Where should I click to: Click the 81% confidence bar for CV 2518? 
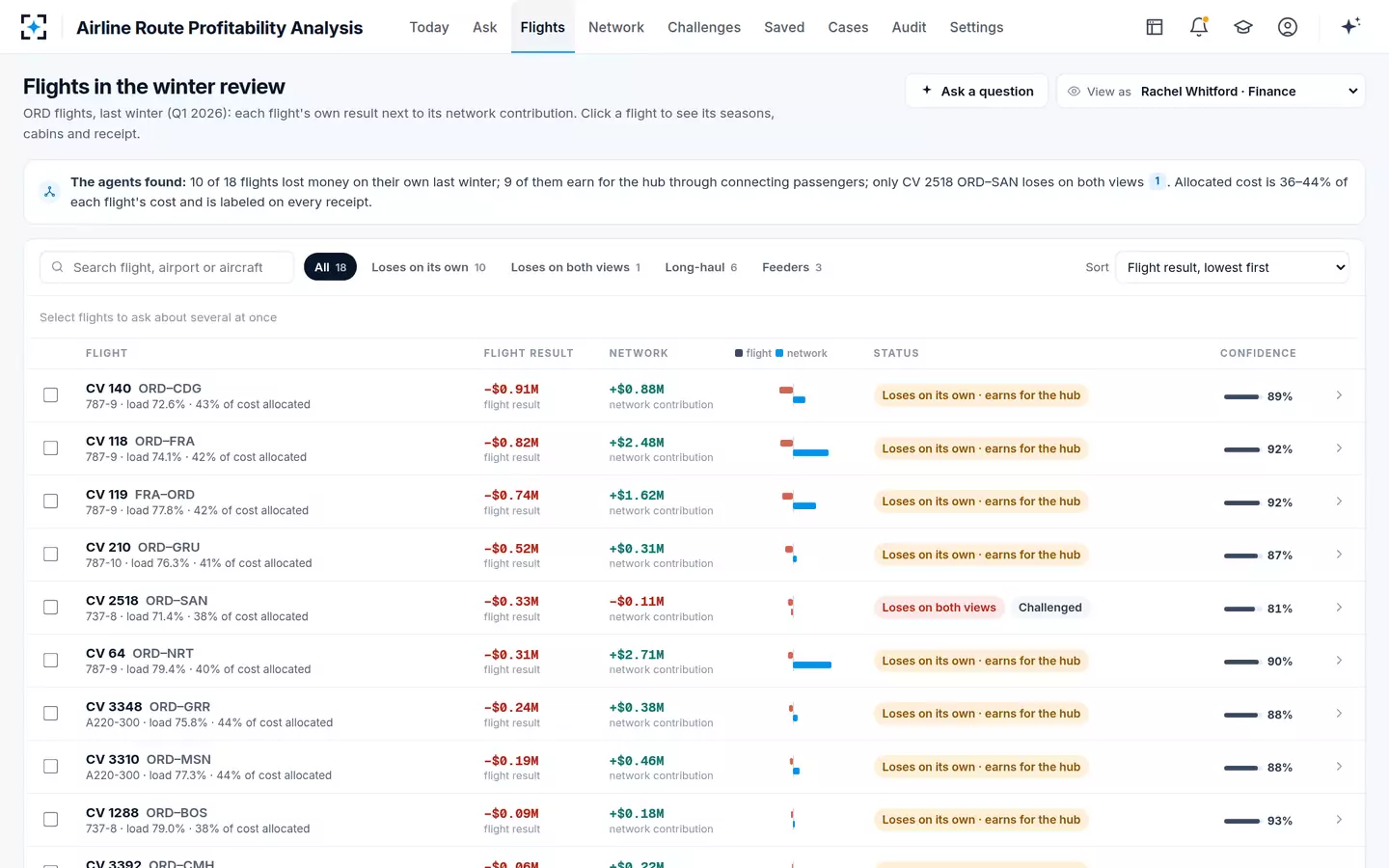tap(1241, 609)
